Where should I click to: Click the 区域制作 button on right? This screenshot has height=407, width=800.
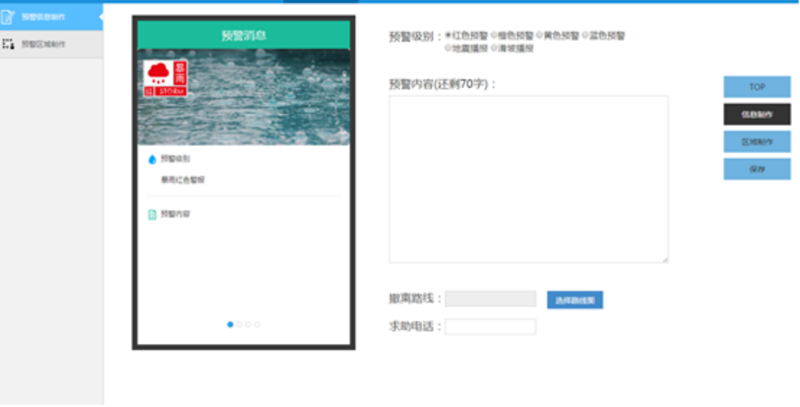756,142
